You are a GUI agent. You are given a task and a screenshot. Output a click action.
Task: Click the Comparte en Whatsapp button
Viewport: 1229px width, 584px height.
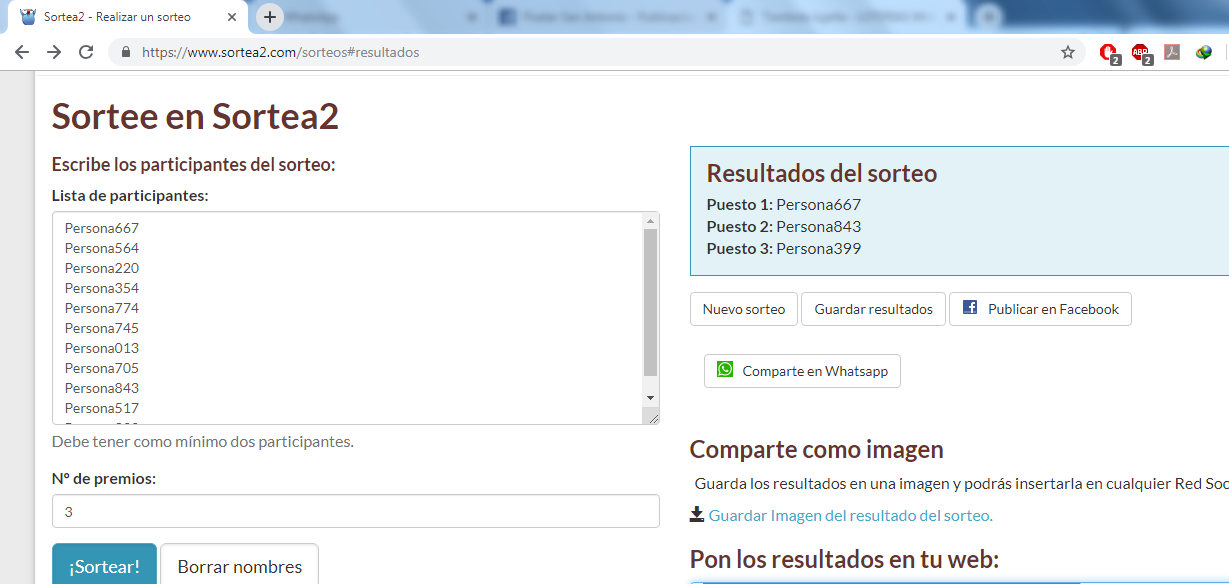(x=802, y=371)
